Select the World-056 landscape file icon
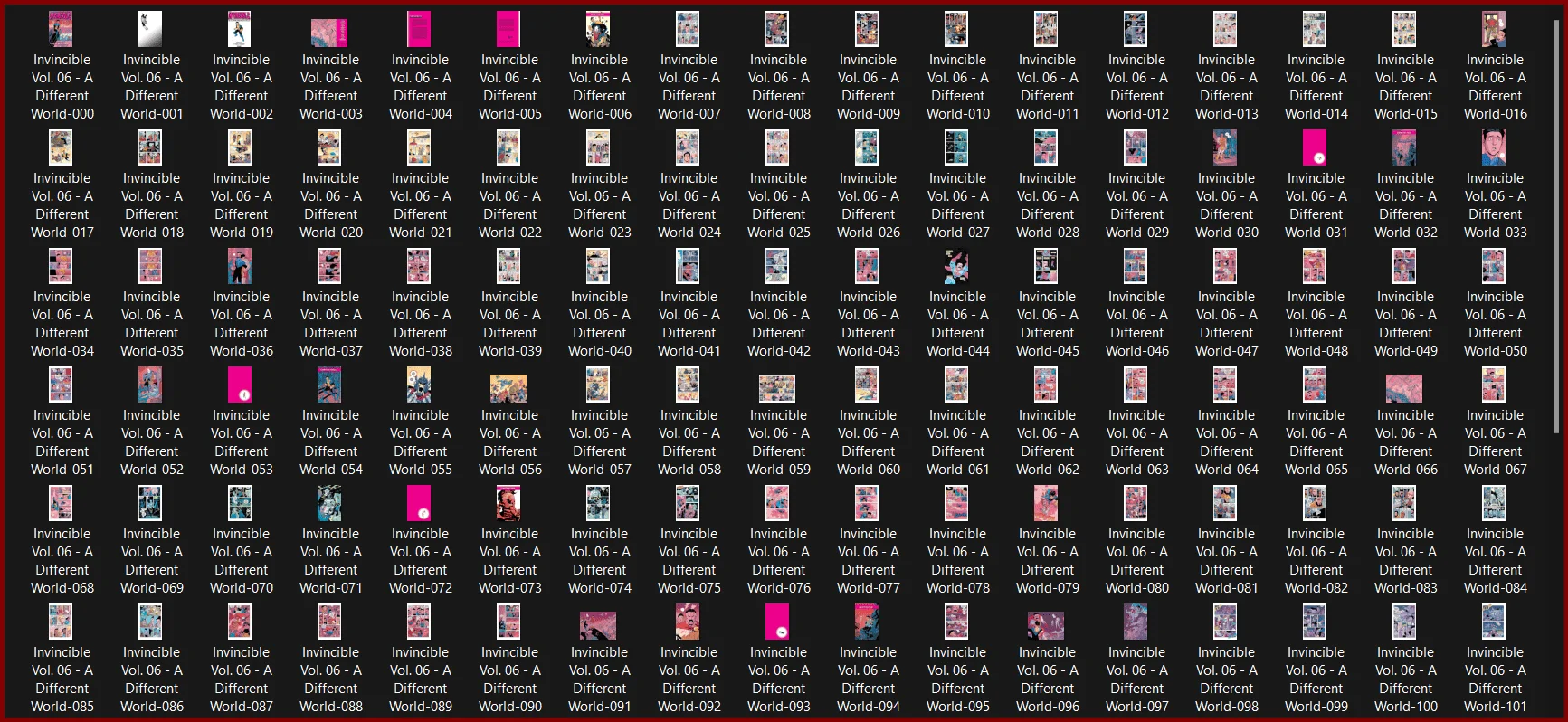The width and height of the screenshot is (1568, 722). click(508, 388)
